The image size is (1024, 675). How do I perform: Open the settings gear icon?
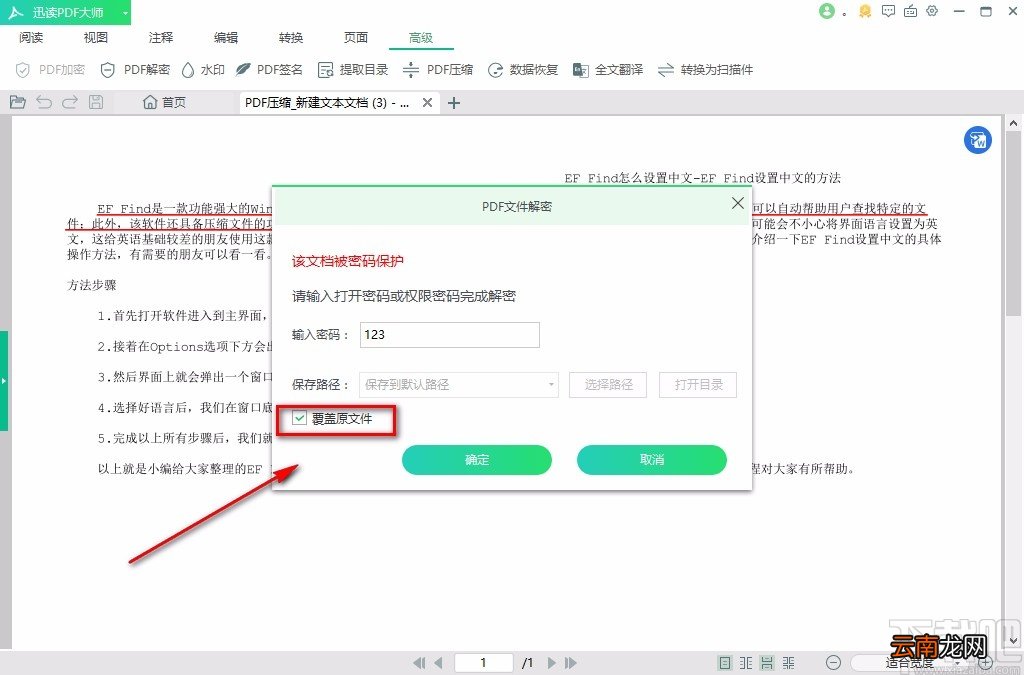(933, 11)
